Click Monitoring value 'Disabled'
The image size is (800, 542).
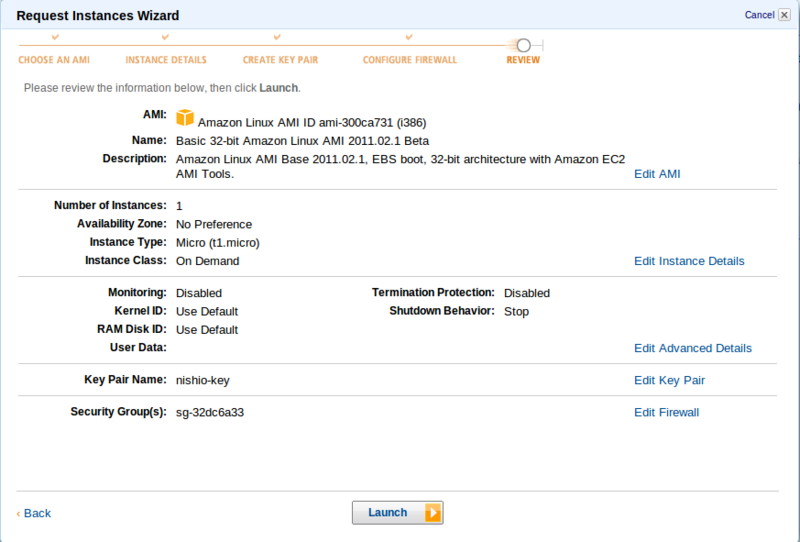click(199, 293)
